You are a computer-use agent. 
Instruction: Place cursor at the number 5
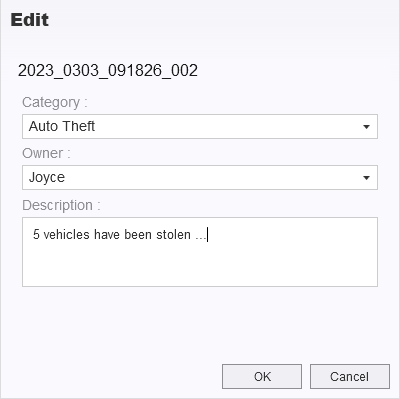(36, 235)
